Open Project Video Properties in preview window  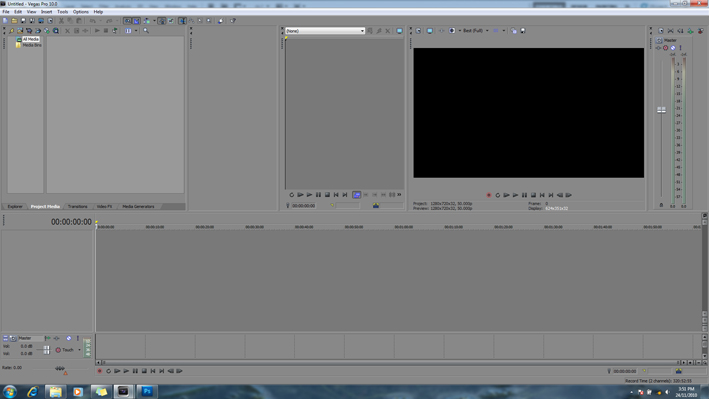click(x=418, y=31)
